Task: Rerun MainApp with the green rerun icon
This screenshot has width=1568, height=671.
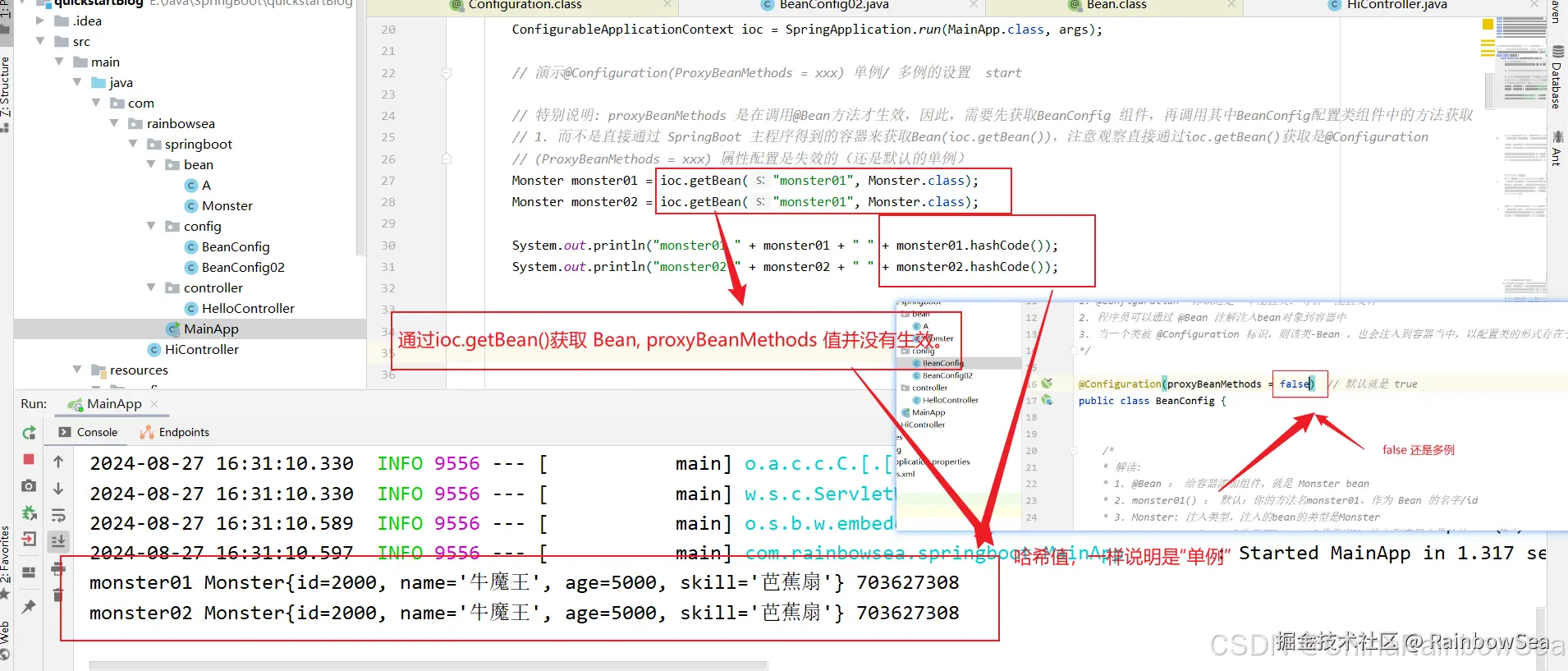Action: click(29, 433)
